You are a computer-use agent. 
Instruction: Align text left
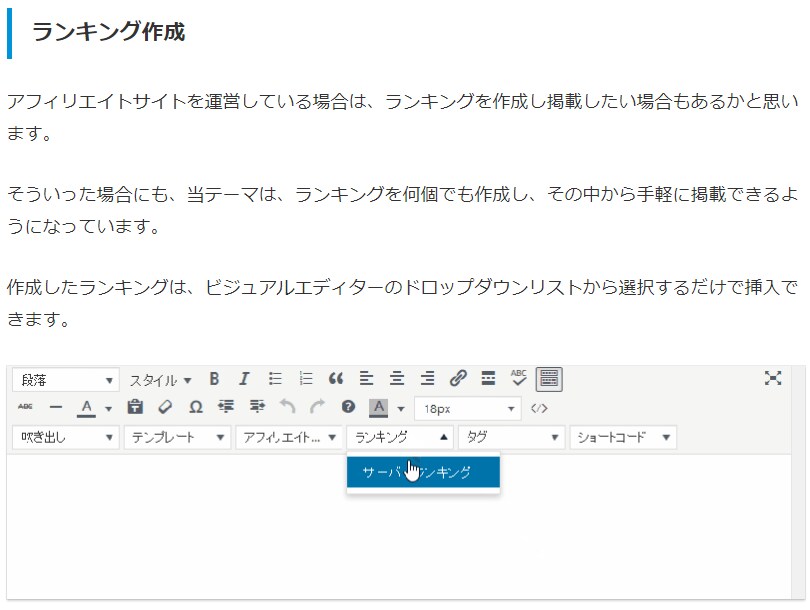click(x=366, y=379)
